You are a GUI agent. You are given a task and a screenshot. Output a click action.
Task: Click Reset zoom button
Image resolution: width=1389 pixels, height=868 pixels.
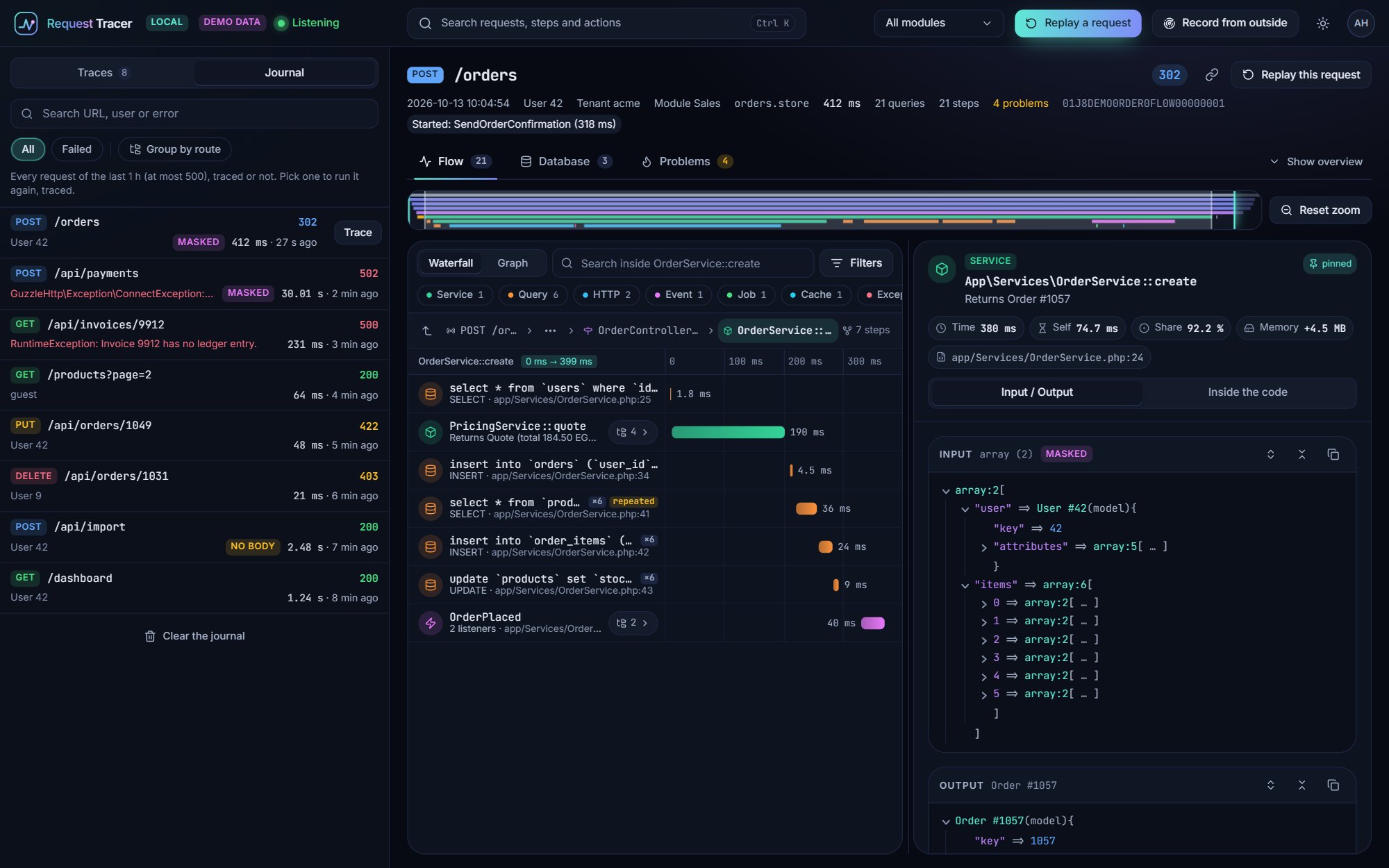[x=1320, y=210]
